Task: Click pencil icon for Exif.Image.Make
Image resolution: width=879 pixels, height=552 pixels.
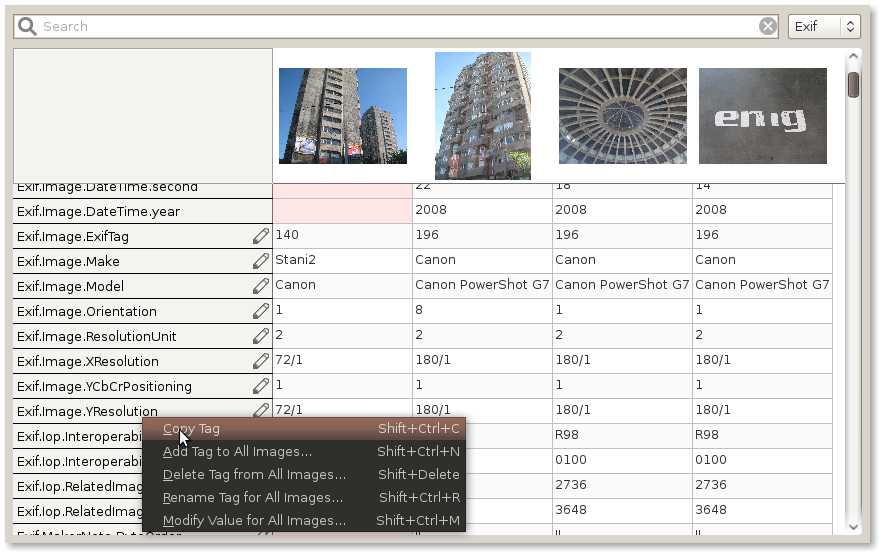Action: [x=261, y=261]
